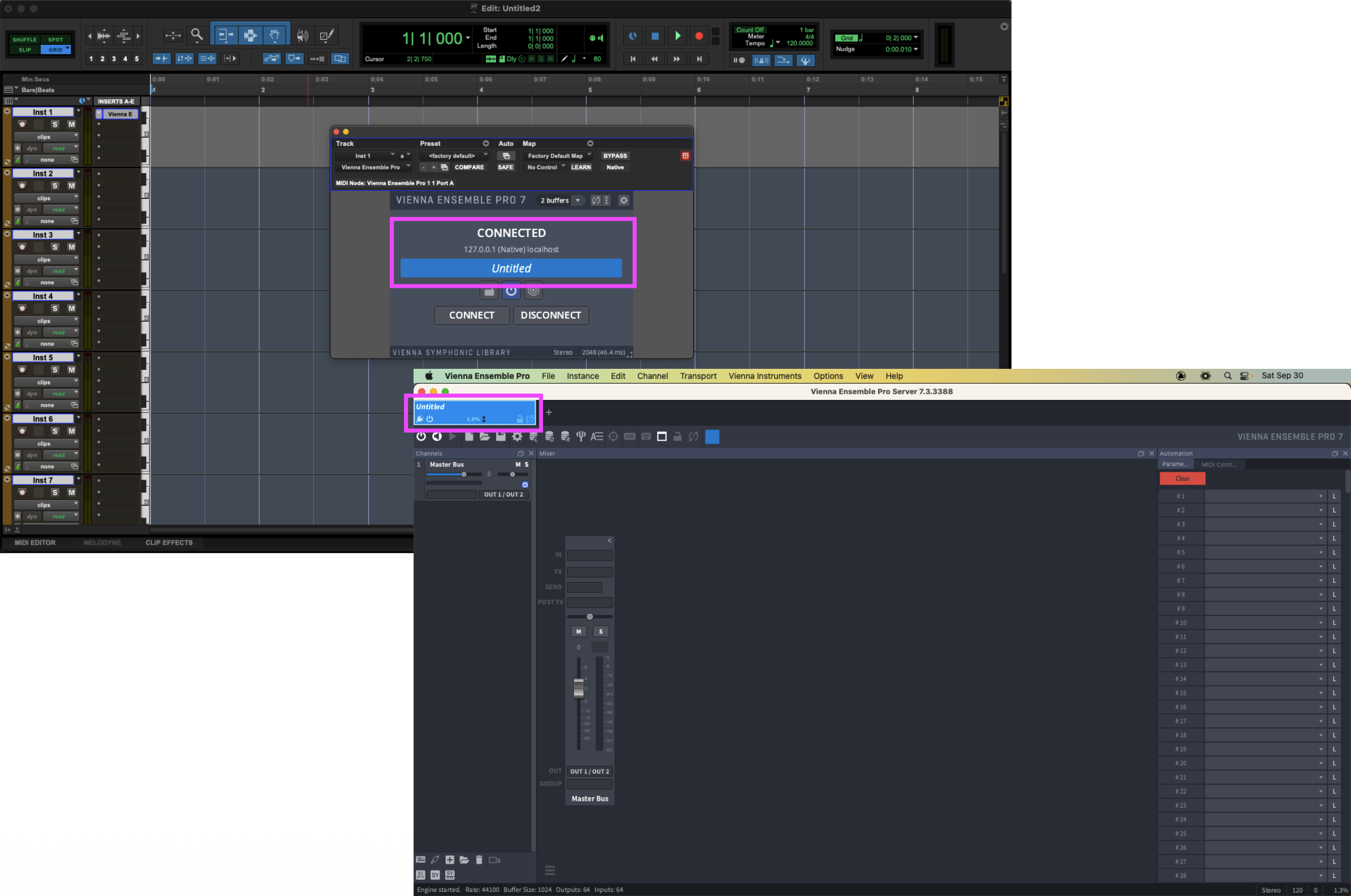
Task: Select the Zoomer tool in Pro Tools
Action: click(x=196, y=36)
